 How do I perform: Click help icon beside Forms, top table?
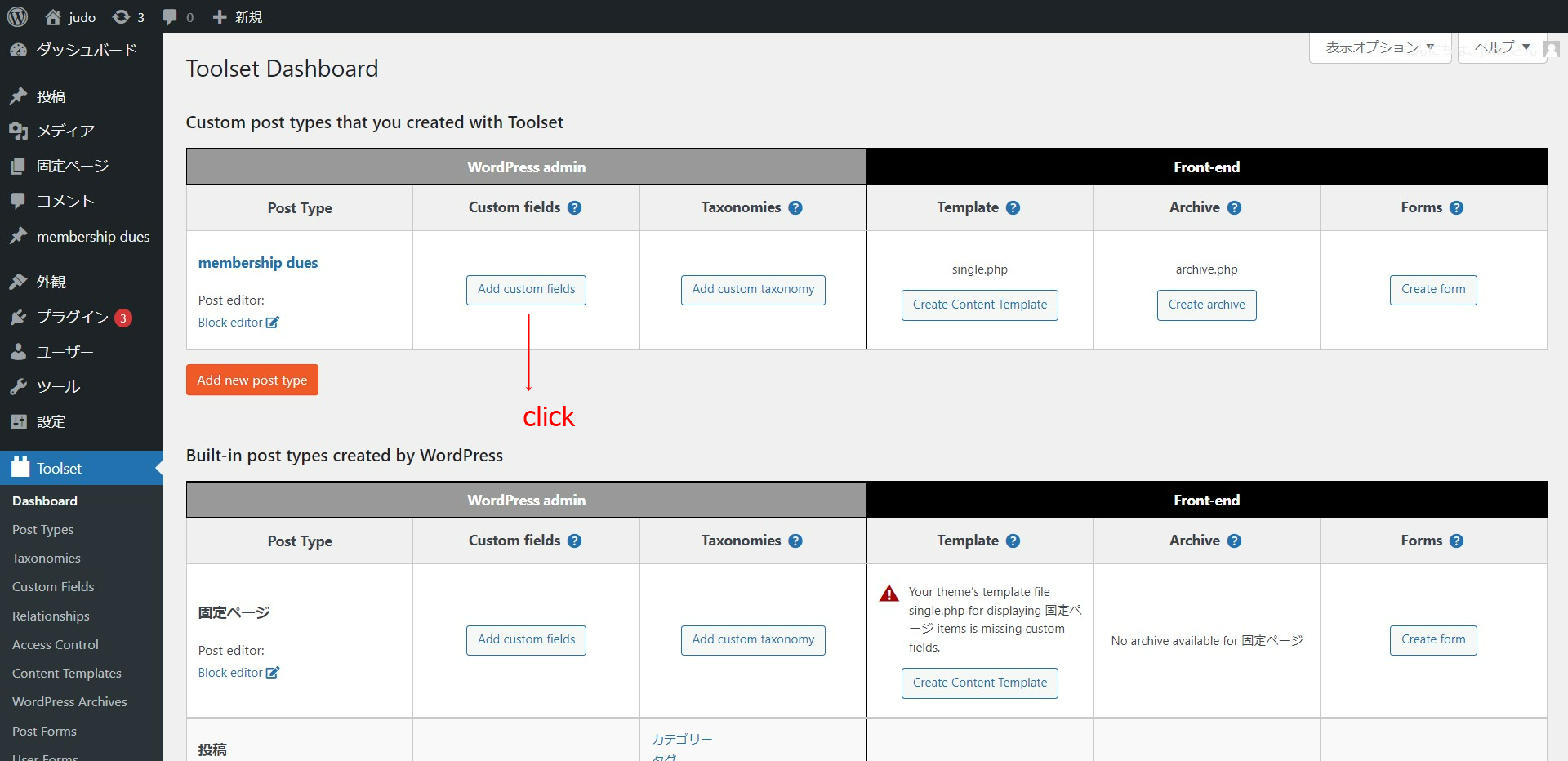pyautogui.click(x=1456, y=207)
